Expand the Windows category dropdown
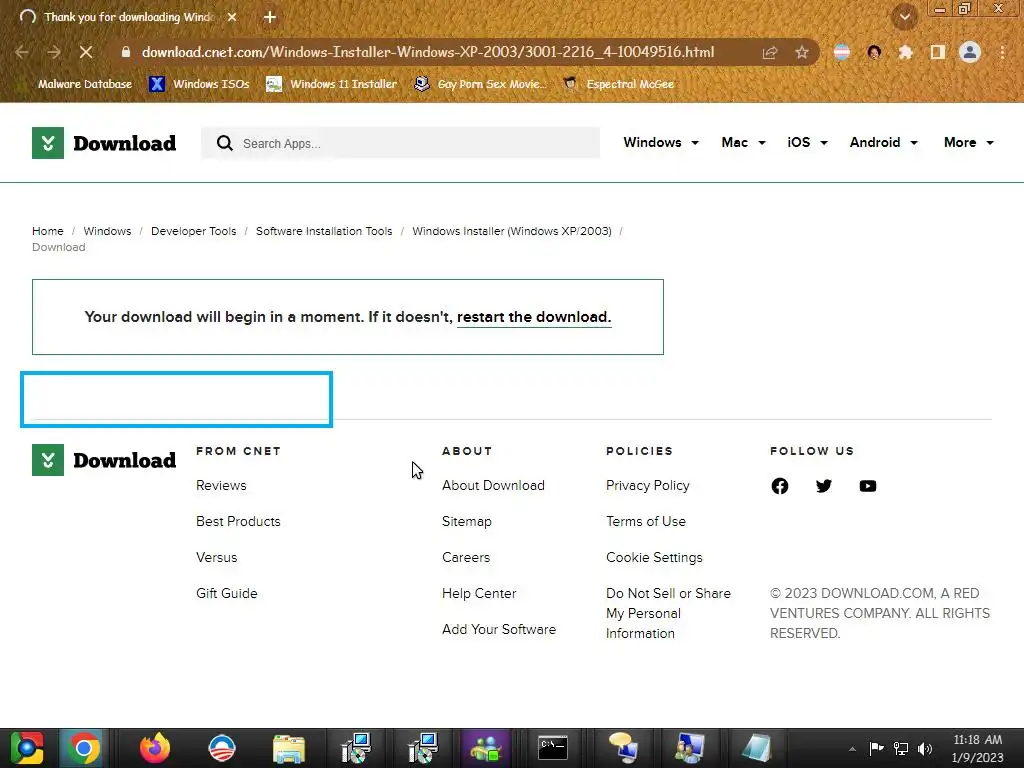 [x=661, y=142]
